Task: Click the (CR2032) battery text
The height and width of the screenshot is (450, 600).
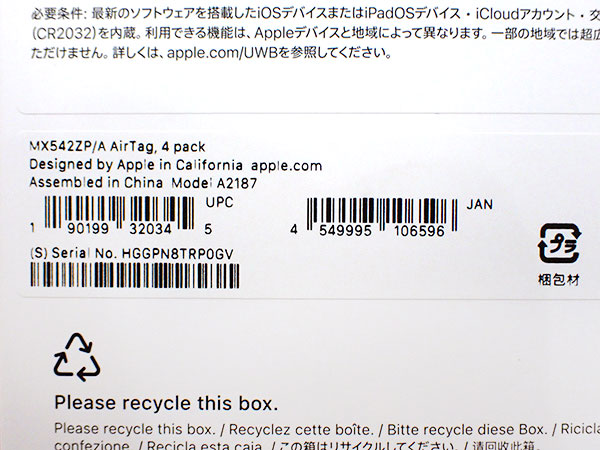Action: [x=63, y=34]
